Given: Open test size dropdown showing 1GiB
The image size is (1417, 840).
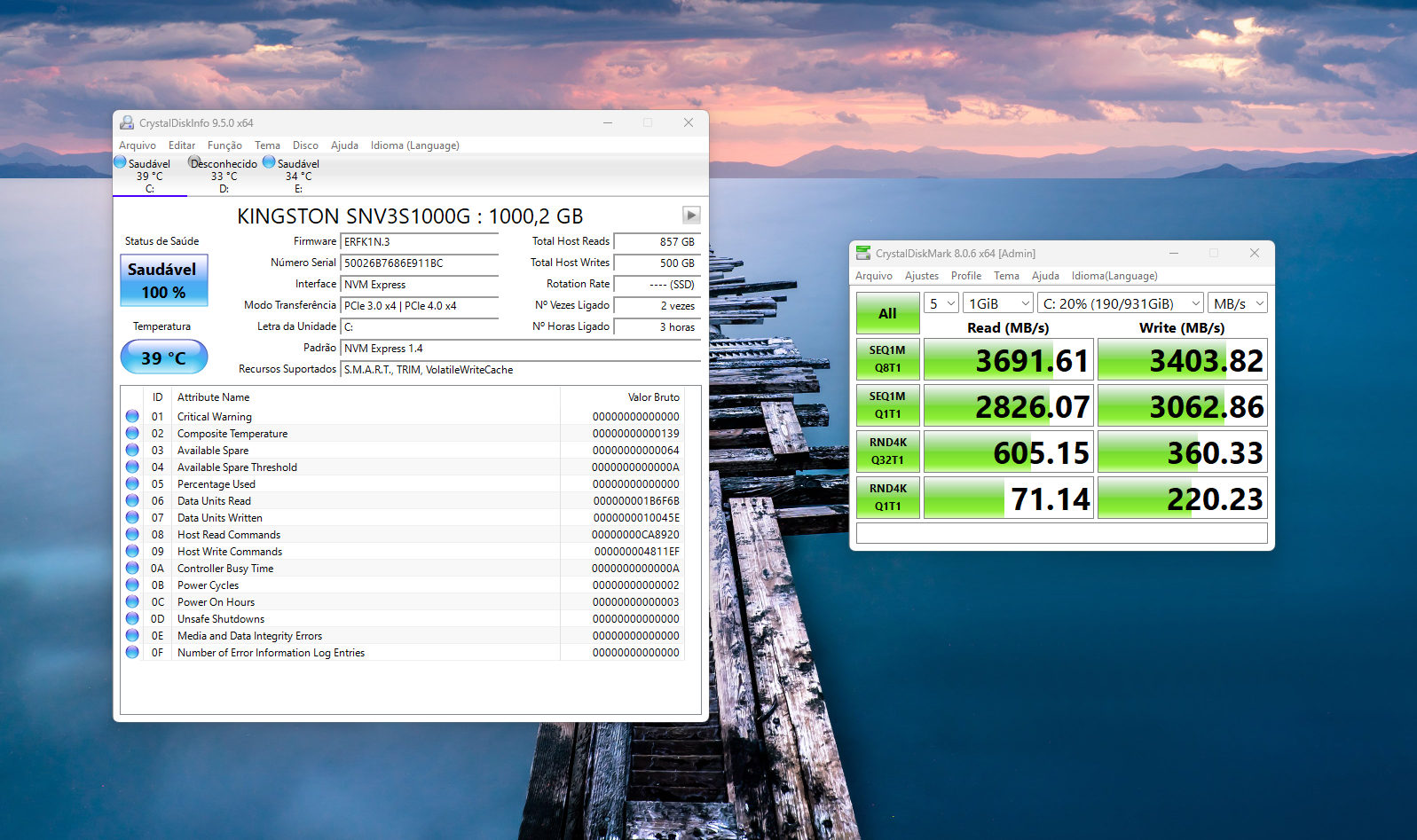Looking at the screenshot, I should coord(998,303).
